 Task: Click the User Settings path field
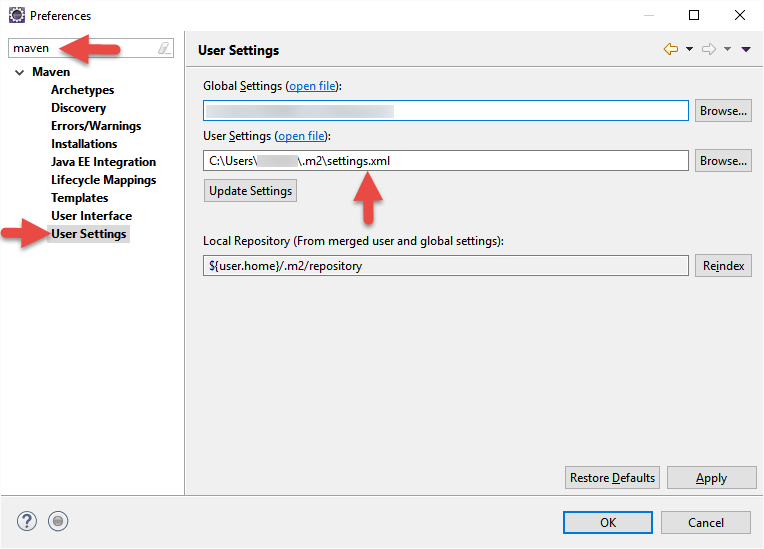[445, 161]
